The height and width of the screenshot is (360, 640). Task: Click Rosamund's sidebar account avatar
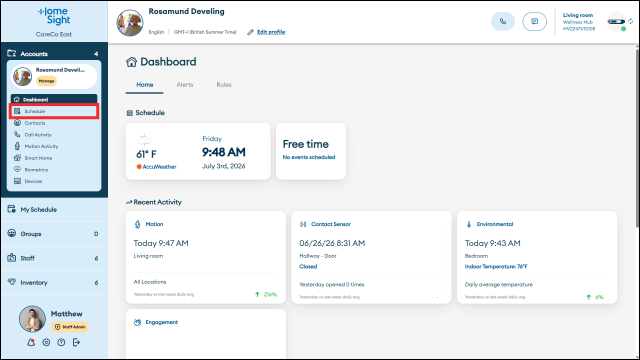[x=22, y=76]
